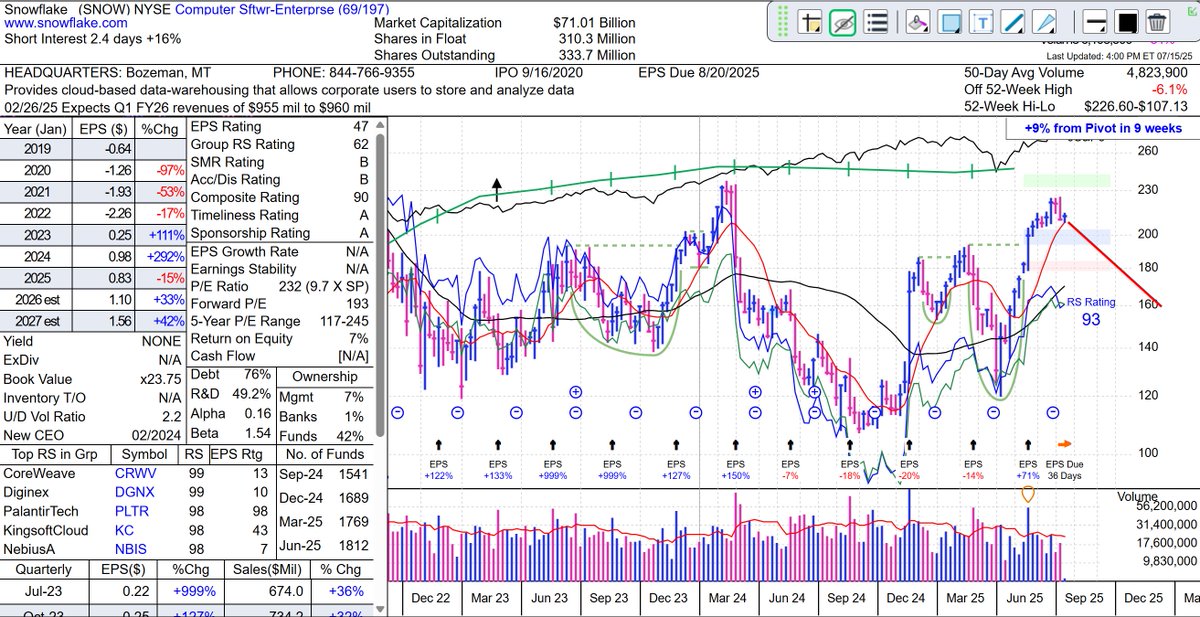Select the rectangle shape drawing tool
This screenshot has width=1200, height=617.
click(950, 22)
